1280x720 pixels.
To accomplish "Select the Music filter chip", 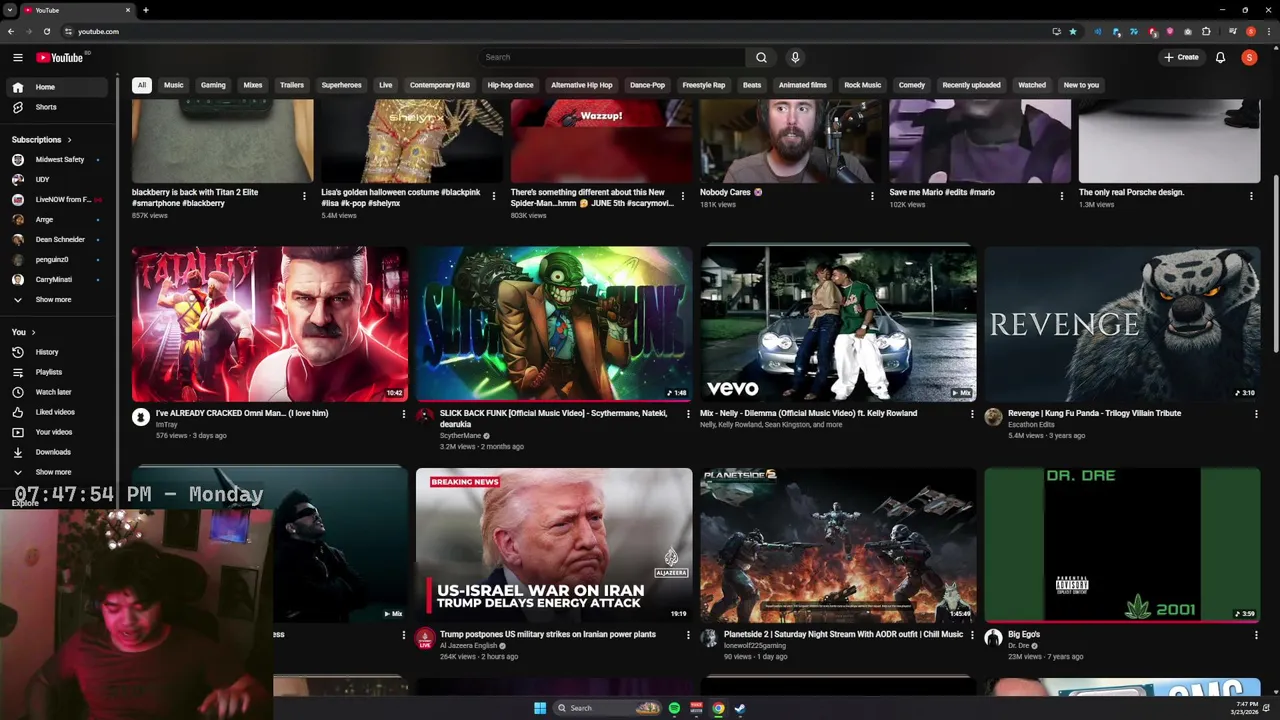I will 174,85.
